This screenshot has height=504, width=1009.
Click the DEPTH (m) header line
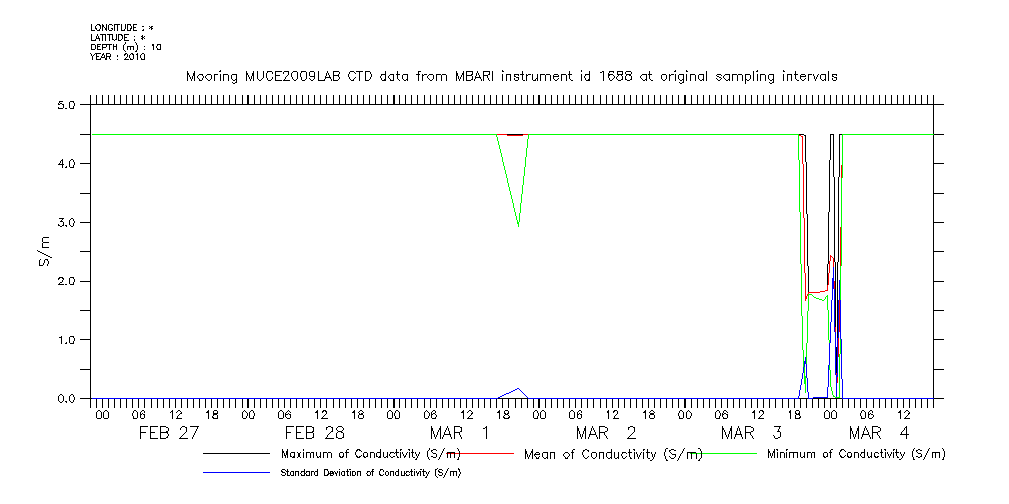point(126,47)
